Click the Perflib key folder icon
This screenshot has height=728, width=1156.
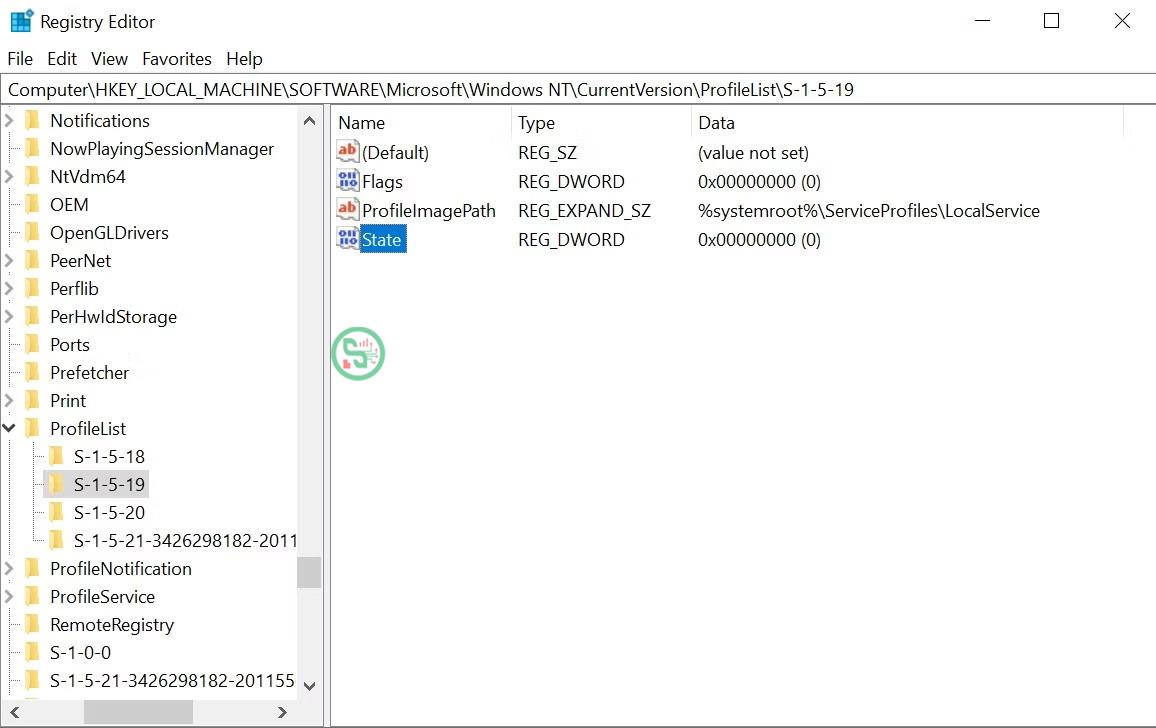point(32,288)
